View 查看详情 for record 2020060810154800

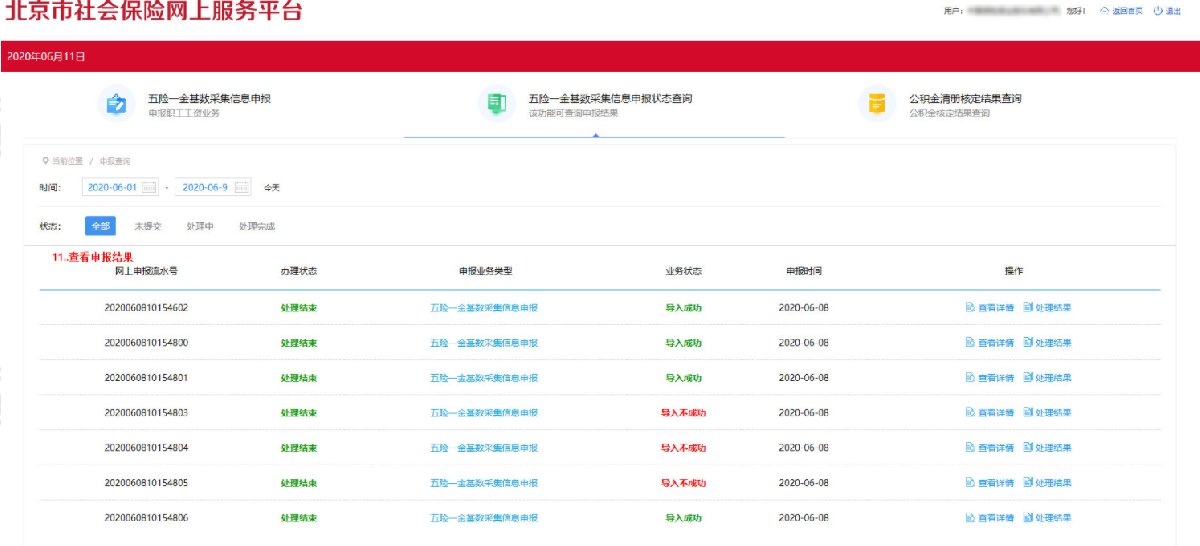coord(990,343)
